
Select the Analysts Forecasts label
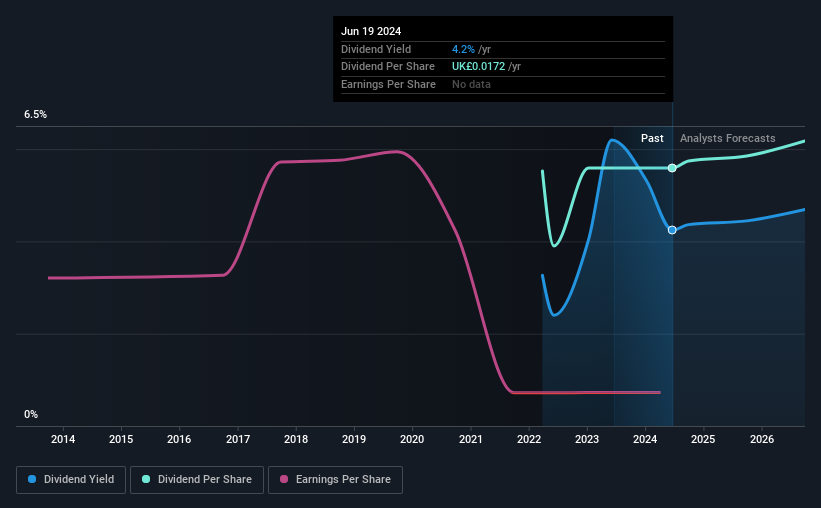727,138
